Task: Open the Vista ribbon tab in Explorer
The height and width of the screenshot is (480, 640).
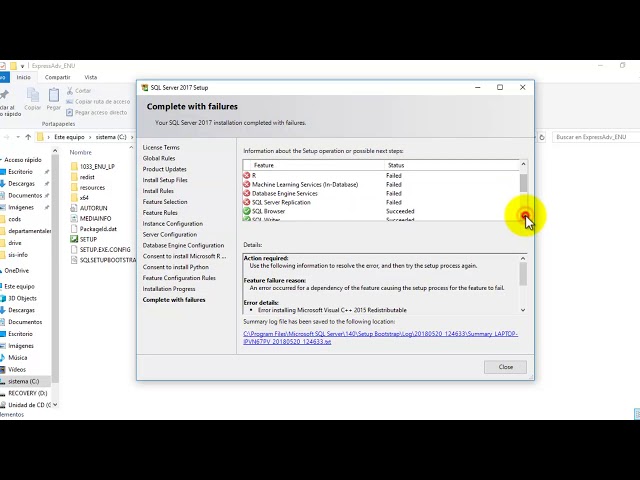Action: tap(91, 77)
